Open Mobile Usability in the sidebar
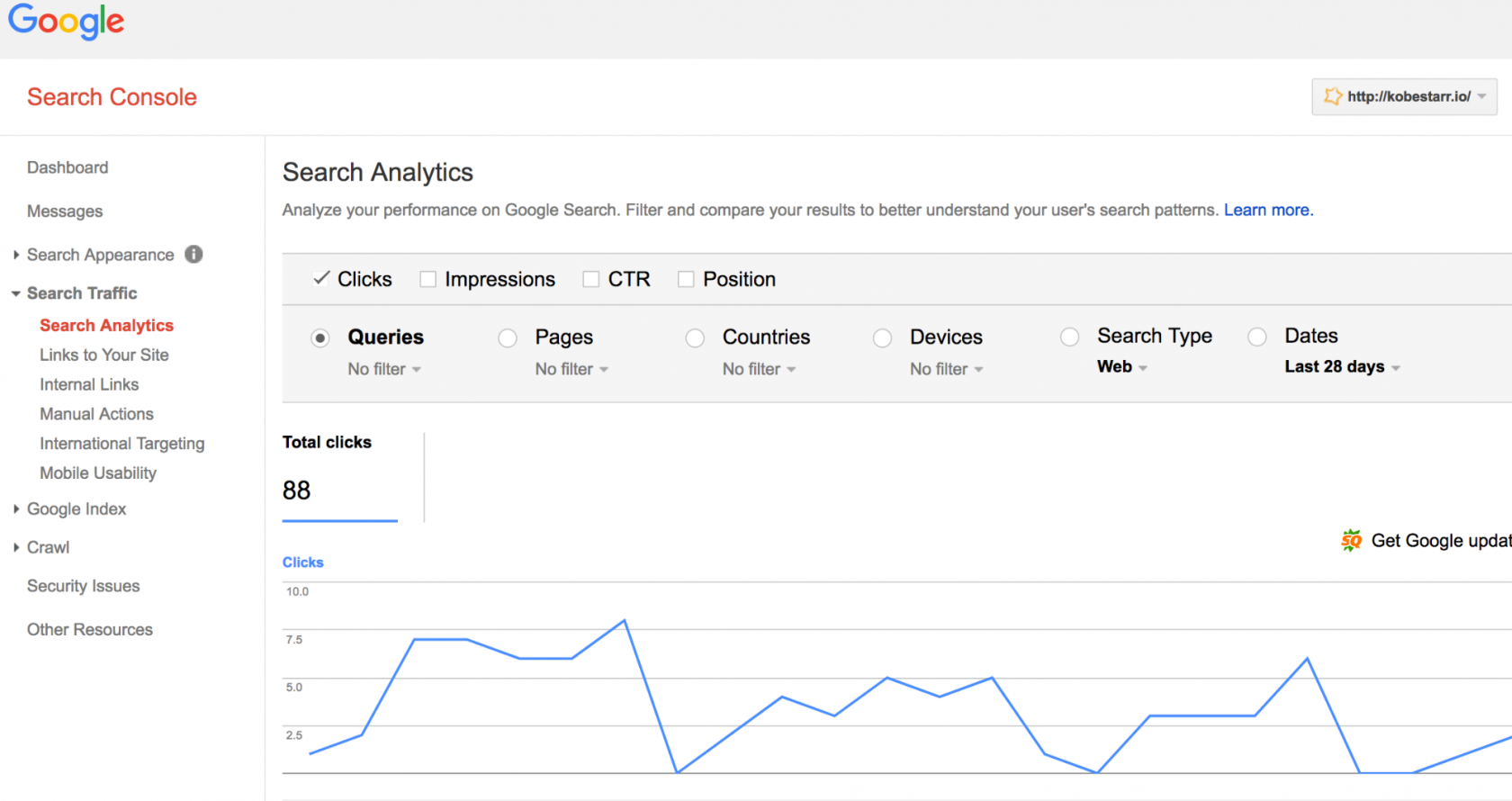Screen dimensions: 1512x801 pyautogui.click(x=98, y=473)
